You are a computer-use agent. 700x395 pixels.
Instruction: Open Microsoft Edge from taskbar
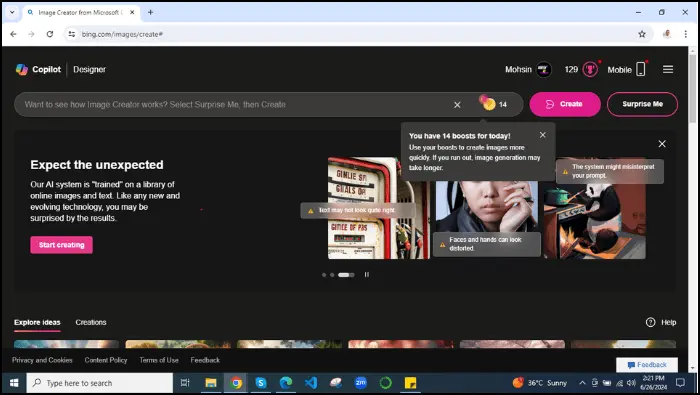tap(286, 383)
